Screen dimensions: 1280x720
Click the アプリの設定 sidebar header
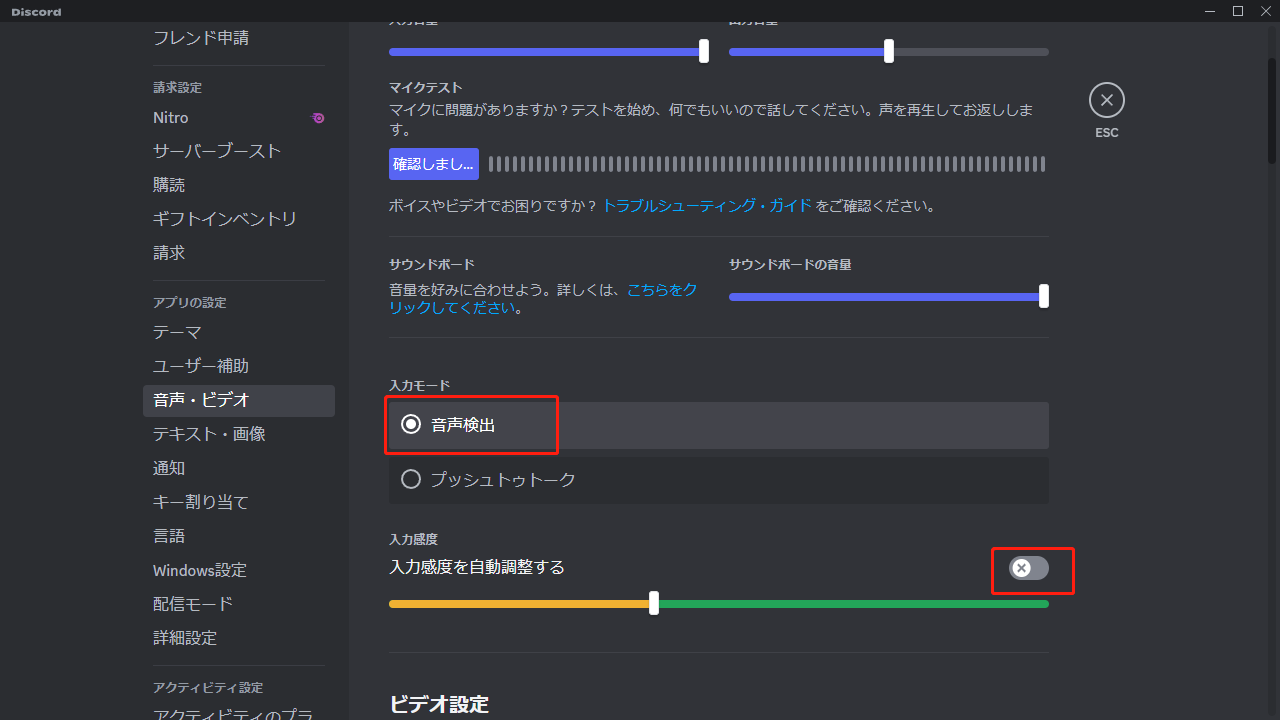190,303
